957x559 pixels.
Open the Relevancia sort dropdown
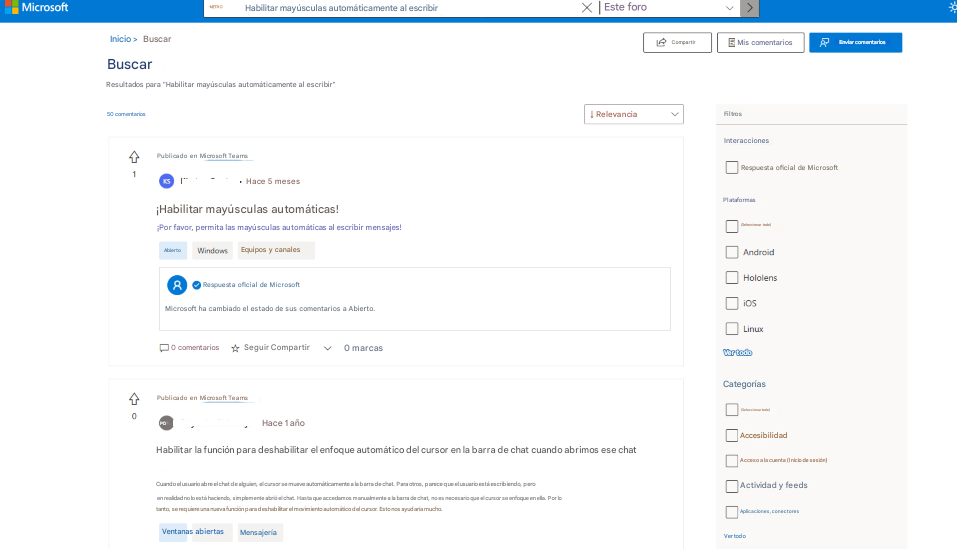[634, 114]
